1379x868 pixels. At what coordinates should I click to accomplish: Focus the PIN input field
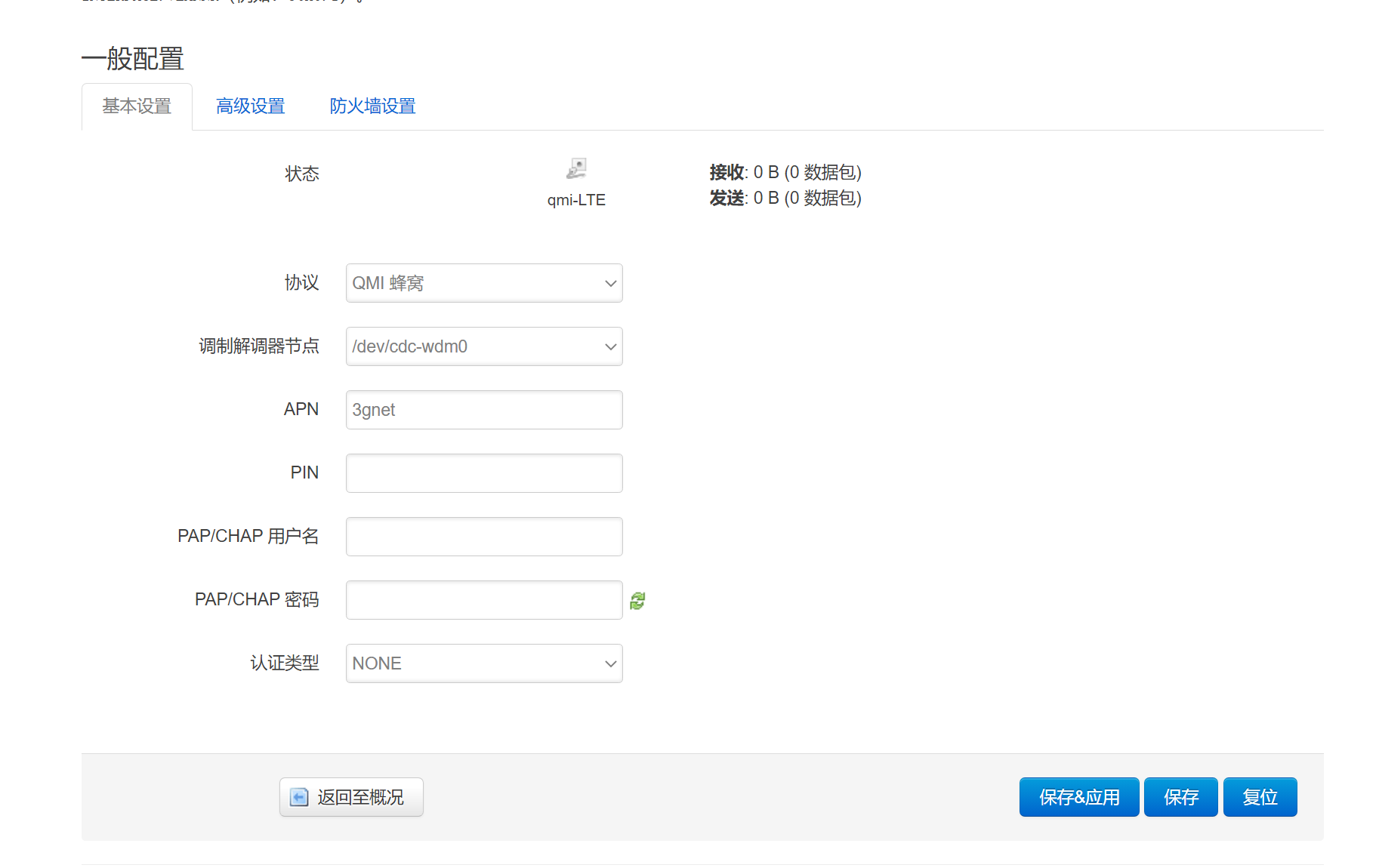483,473
